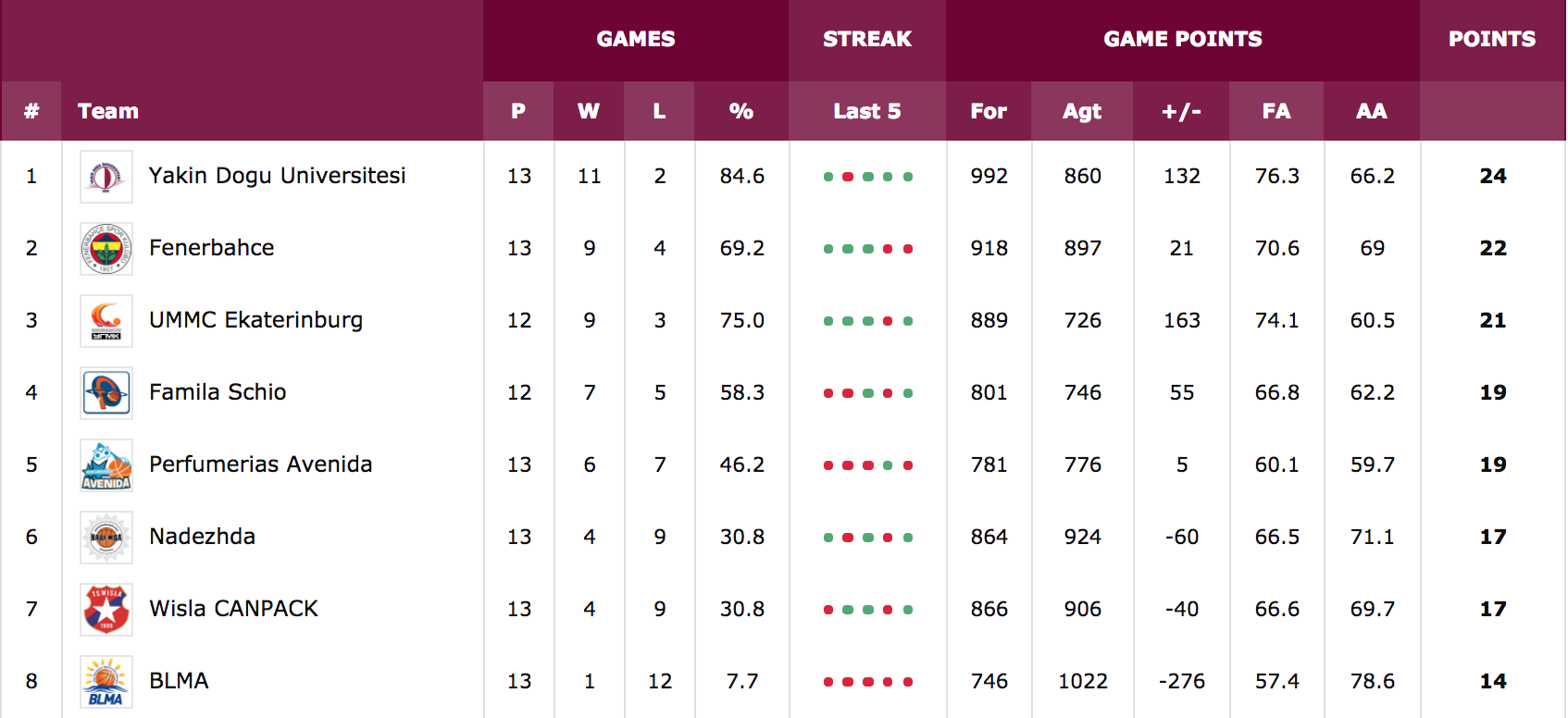
Task: Click the Fenerbahce club crest icon
Action: click(x=106, y=249)
